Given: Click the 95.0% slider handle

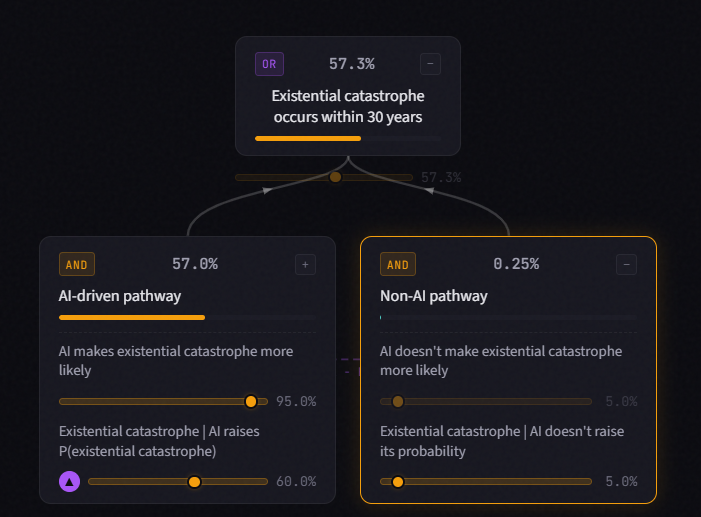Looking at the screenshot, I should coord(251,401).
